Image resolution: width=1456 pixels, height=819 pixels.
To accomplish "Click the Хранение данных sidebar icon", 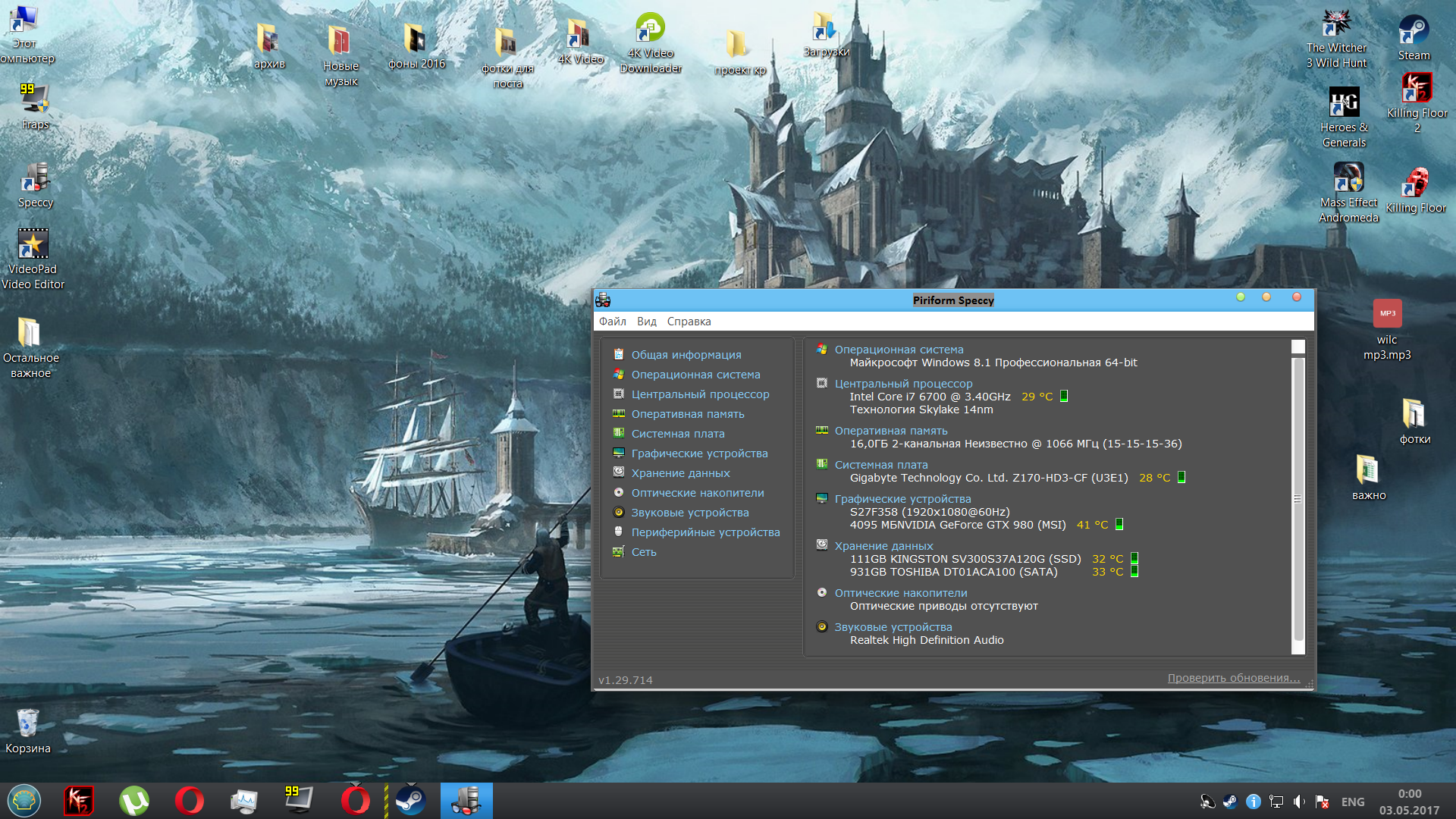I will pos(619,472).
